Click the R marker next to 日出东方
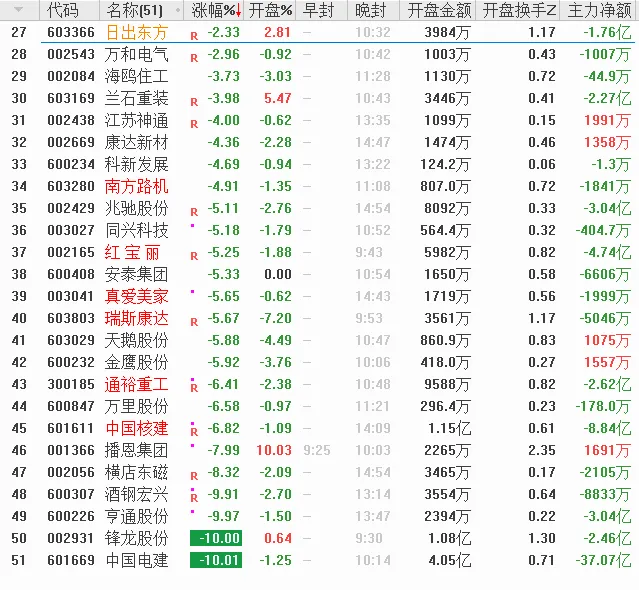Screen dimensions: 639x590 pyautogui.click(x=194, y=36)
